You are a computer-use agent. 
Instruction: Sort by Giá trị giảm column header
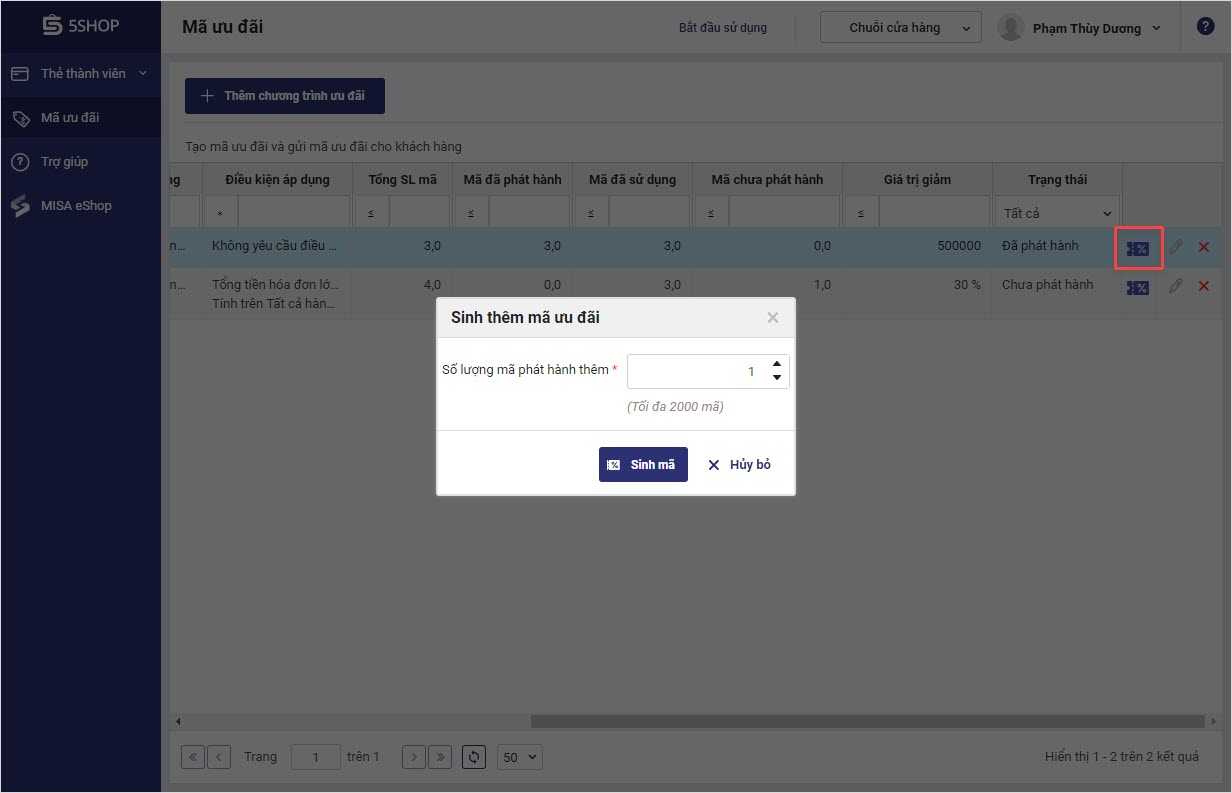[918, 180]
